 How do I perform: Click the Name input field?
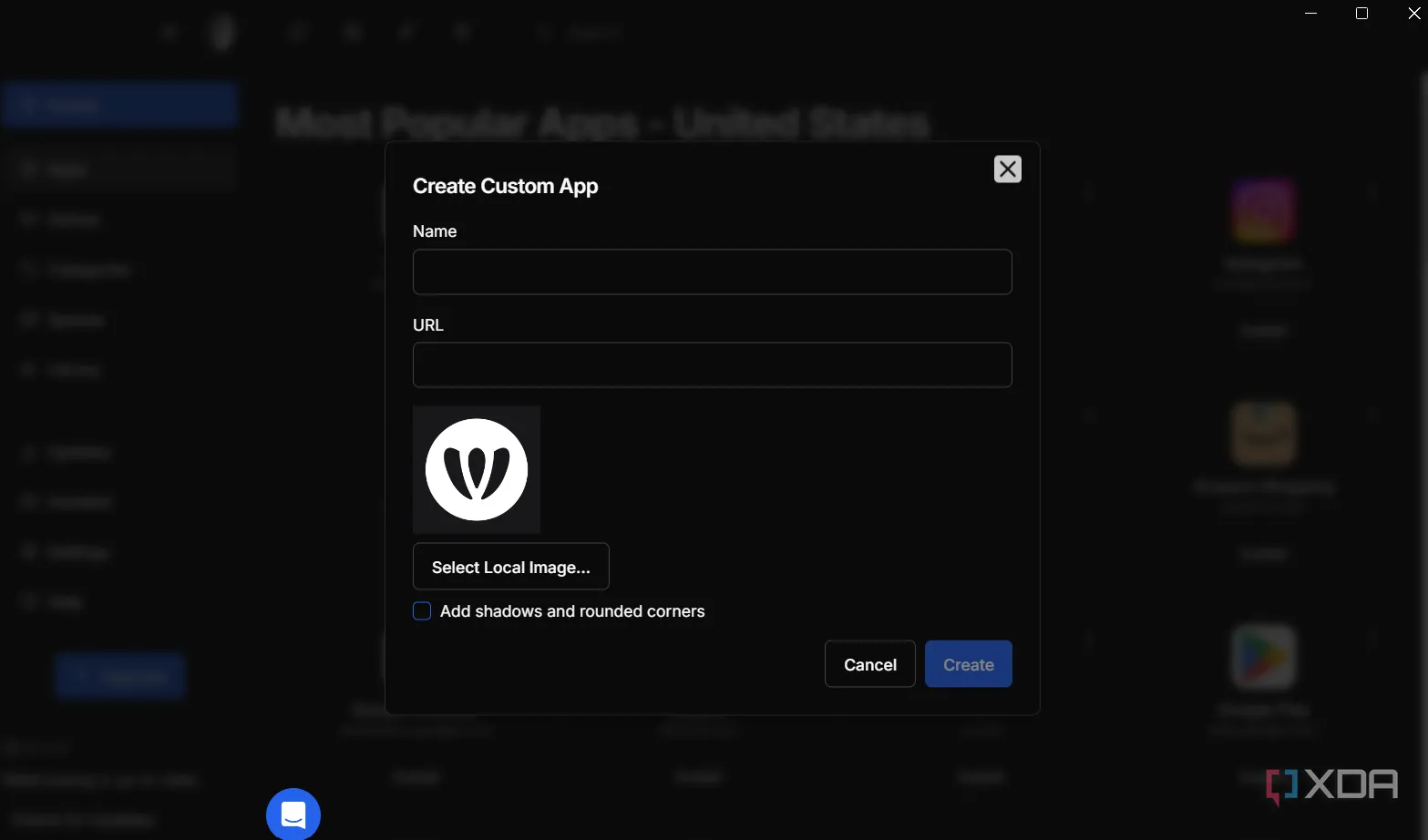712,272
